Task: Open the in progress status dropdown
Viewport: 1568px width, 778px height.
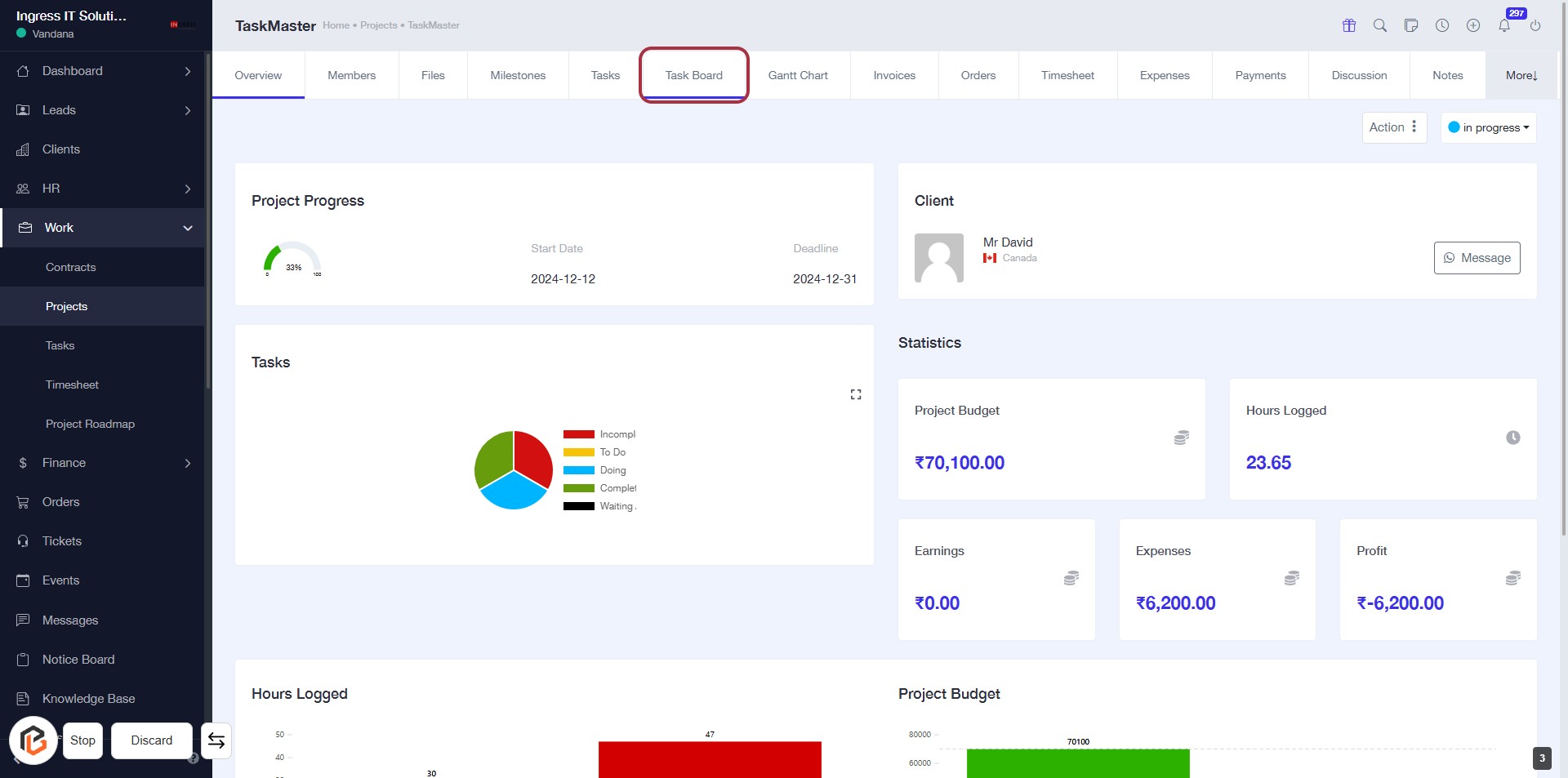Action: click(x=1488, y=127)
